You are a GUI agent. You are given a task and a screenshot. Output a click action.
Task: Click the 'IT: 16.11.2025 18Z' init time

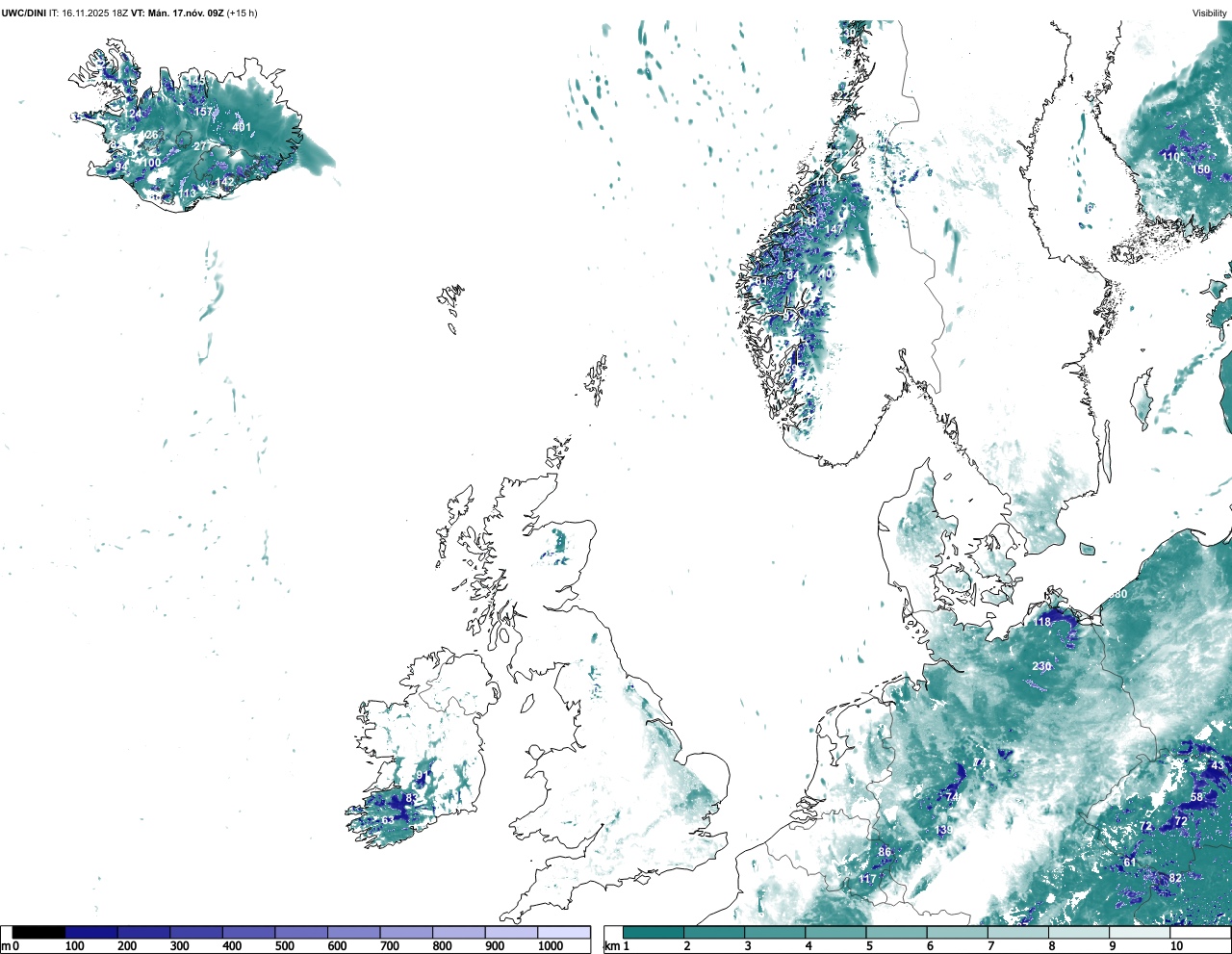coord(89,13)
